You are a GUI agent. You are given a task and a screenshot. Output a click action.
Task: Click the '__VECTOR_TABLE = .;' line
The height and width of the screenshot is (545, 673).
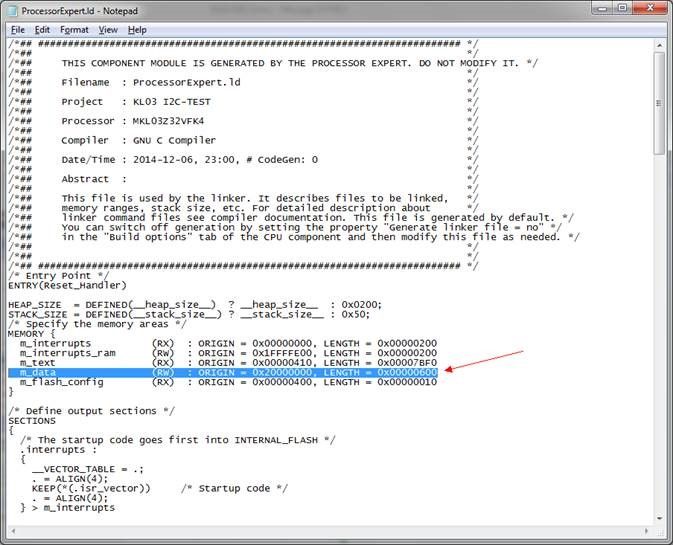[88, 469]
